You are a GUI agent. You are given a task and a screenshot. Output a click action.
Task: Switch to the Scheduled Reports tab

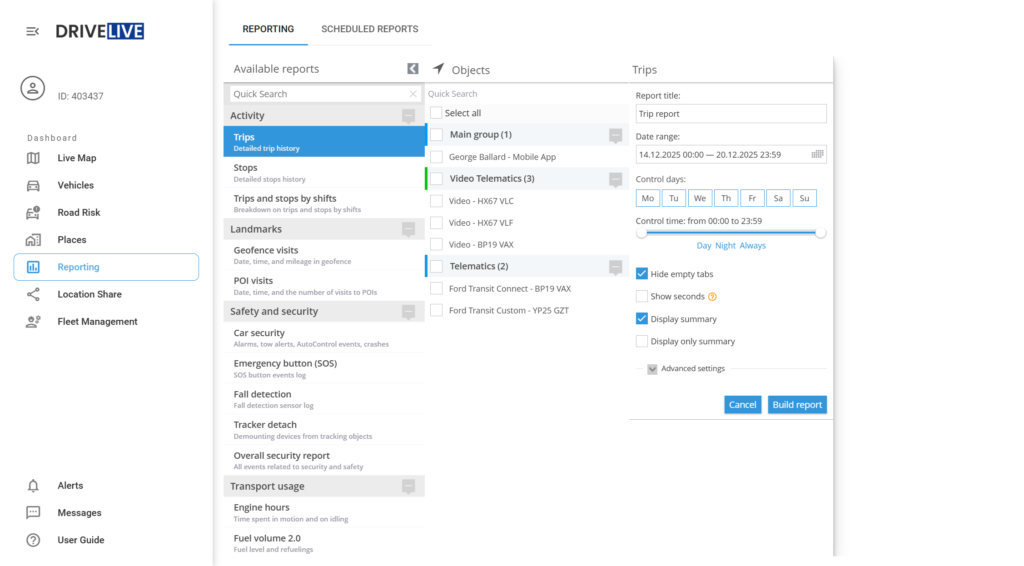pyautogui.click(x=369, y=29)
